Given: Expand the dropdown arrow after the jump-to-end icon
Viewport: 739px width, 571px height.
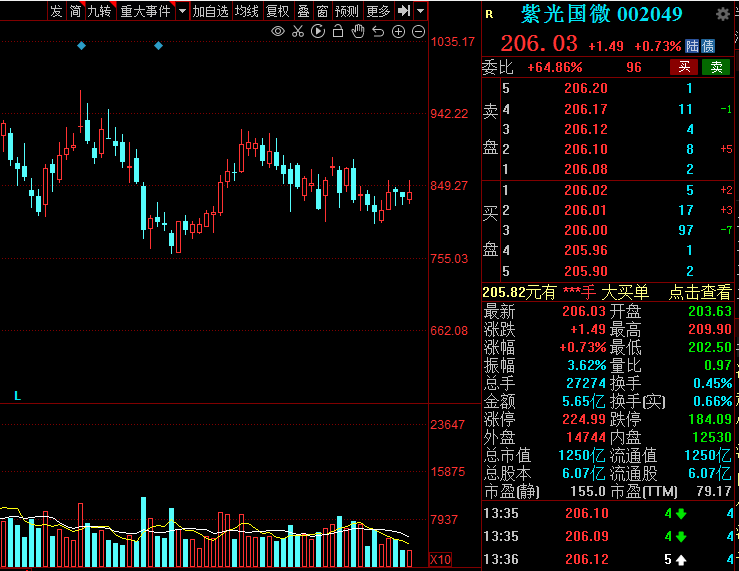Looking at the screenshot, I should pyautogui.click(x=420, y=11).
